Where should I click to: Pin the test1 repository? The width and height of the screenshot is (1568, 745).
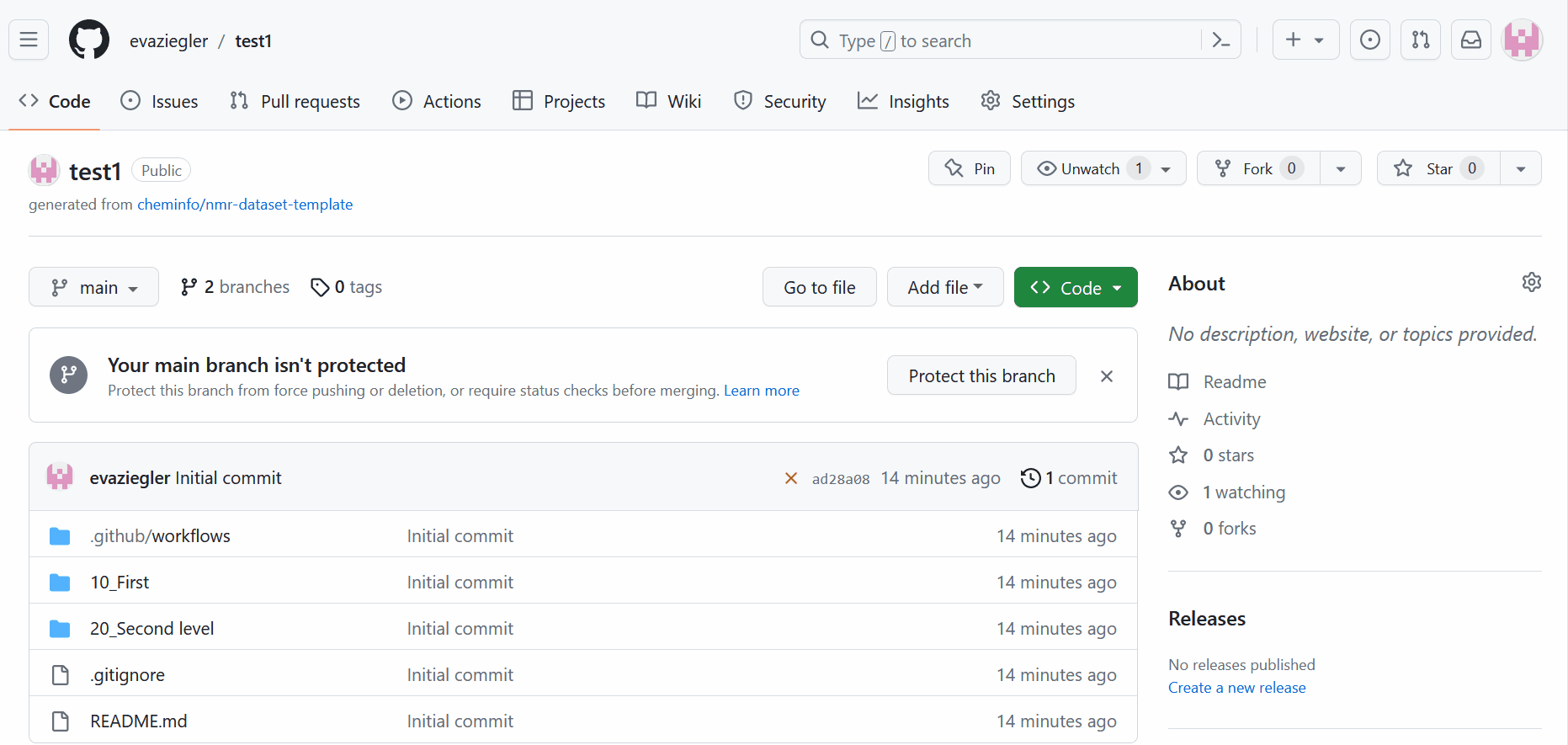point(970,168)
